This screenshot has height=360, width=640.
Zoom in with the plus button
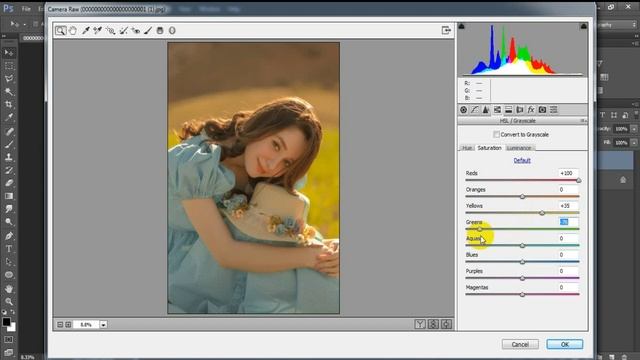coord(68,324)
